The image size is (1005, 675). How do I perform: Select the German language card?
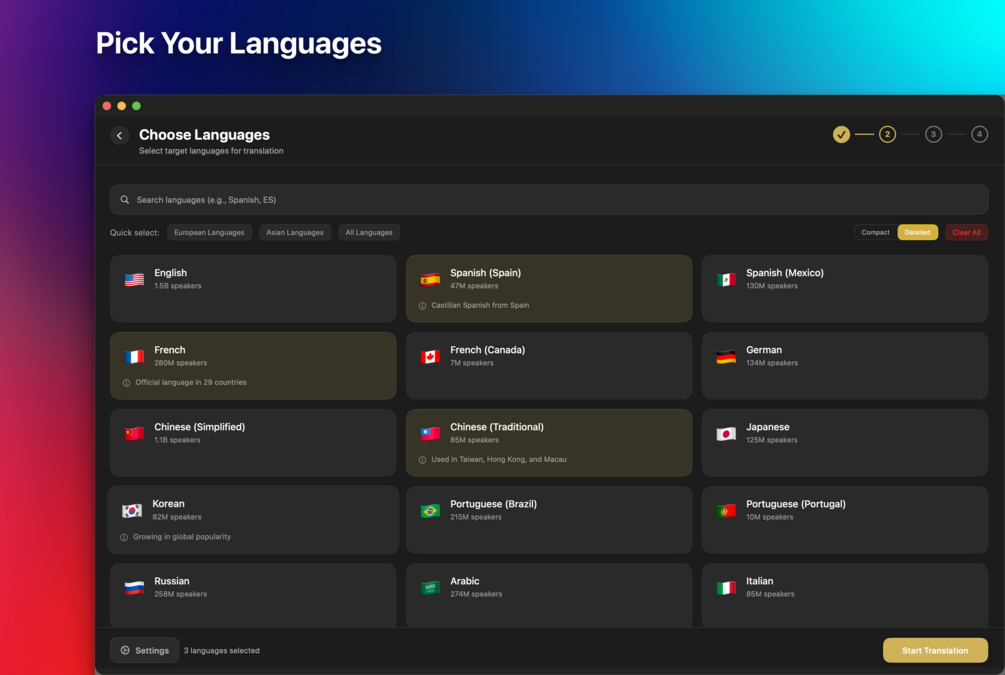[x=845, y=365]
